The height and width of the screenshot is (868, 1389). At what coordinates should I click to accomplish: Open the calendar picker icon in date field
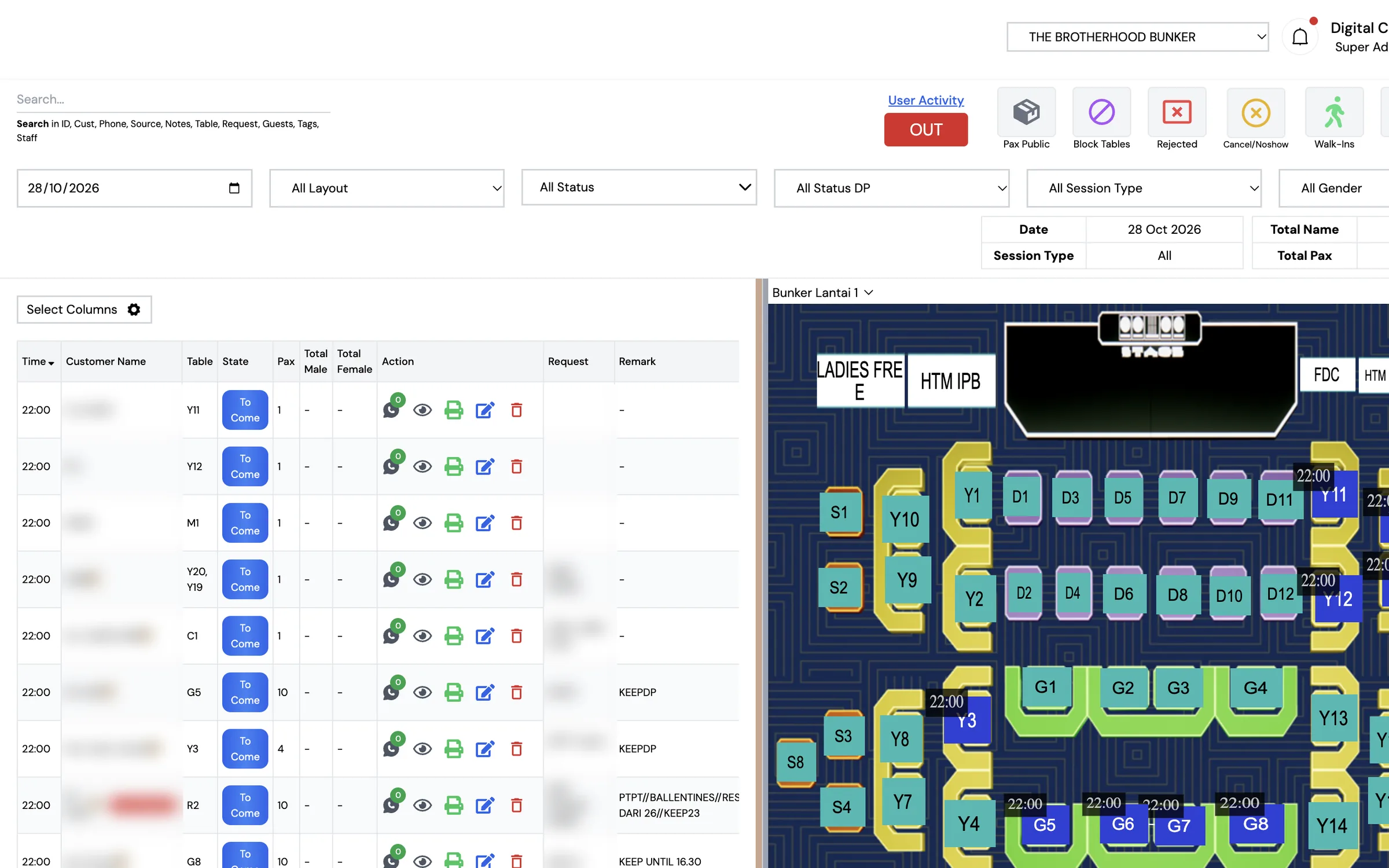[234, 188]
